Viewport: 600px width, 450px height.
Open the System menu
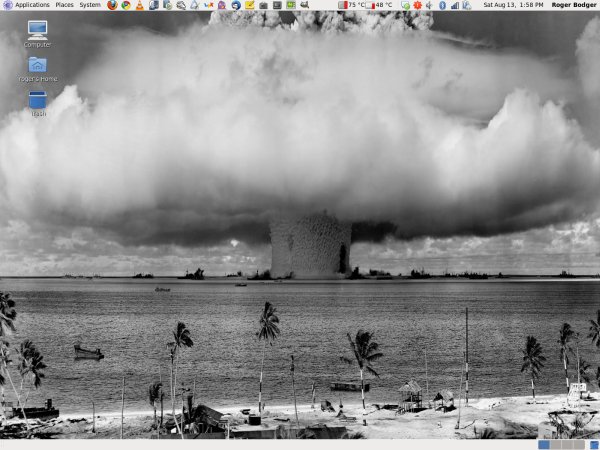[90, 5]
